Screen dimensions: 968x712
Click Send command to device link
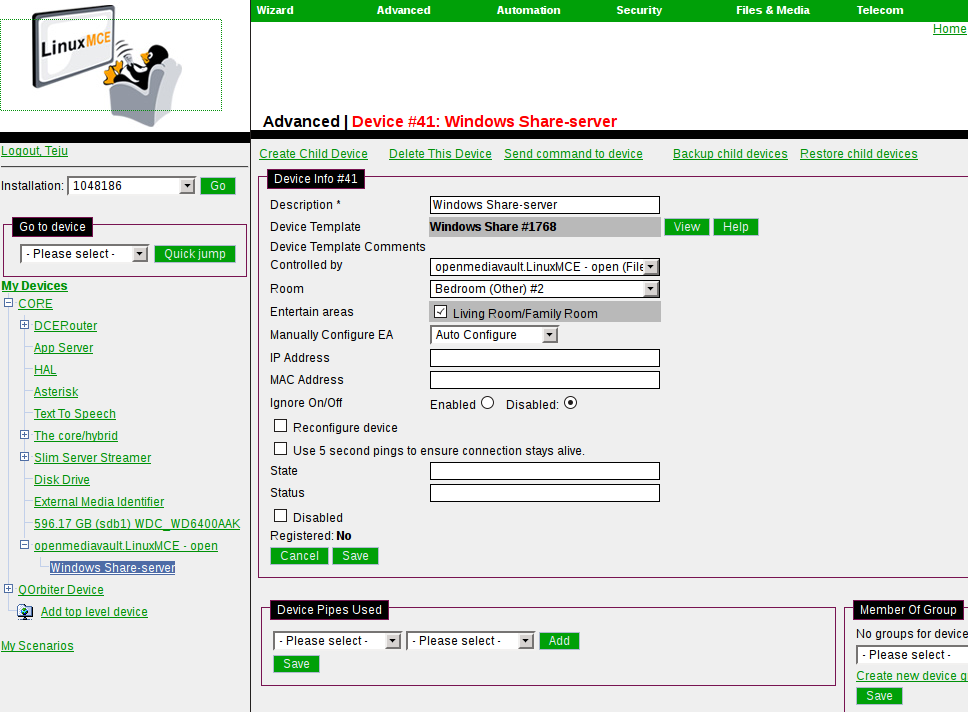573,154
